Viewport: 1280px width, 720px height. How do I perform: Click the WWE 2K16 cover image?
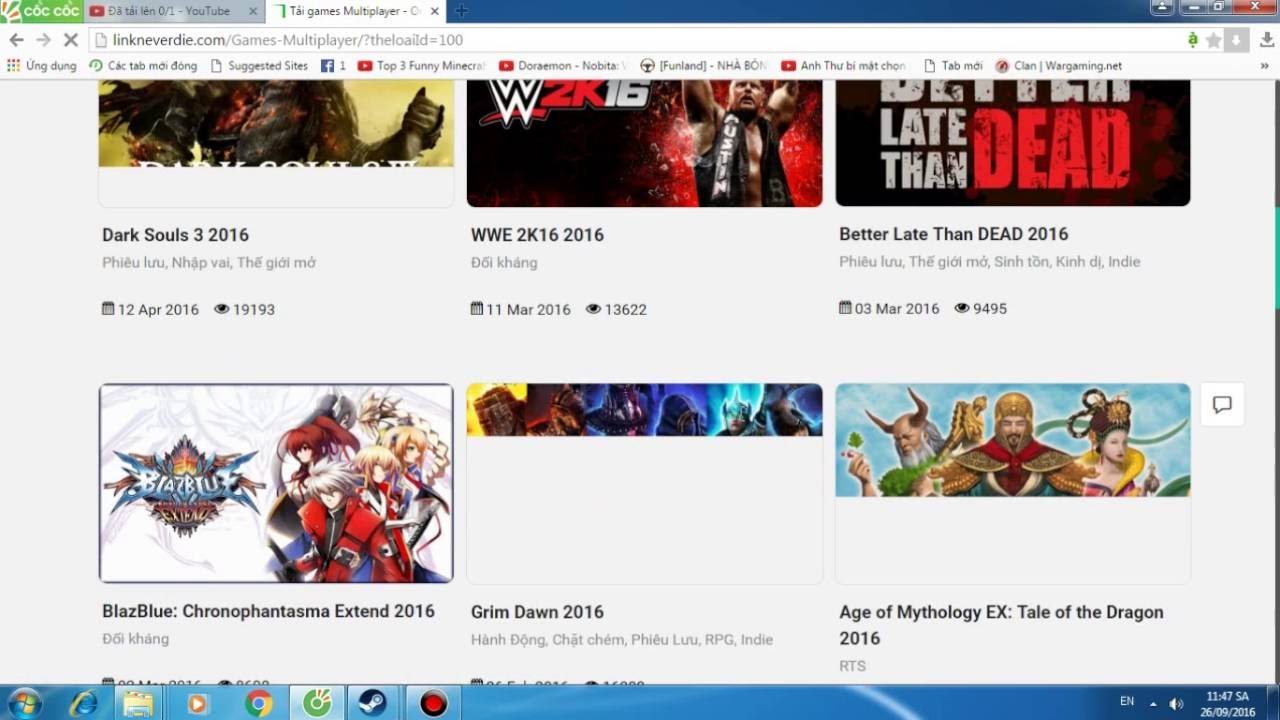click(x=644, y=143)
